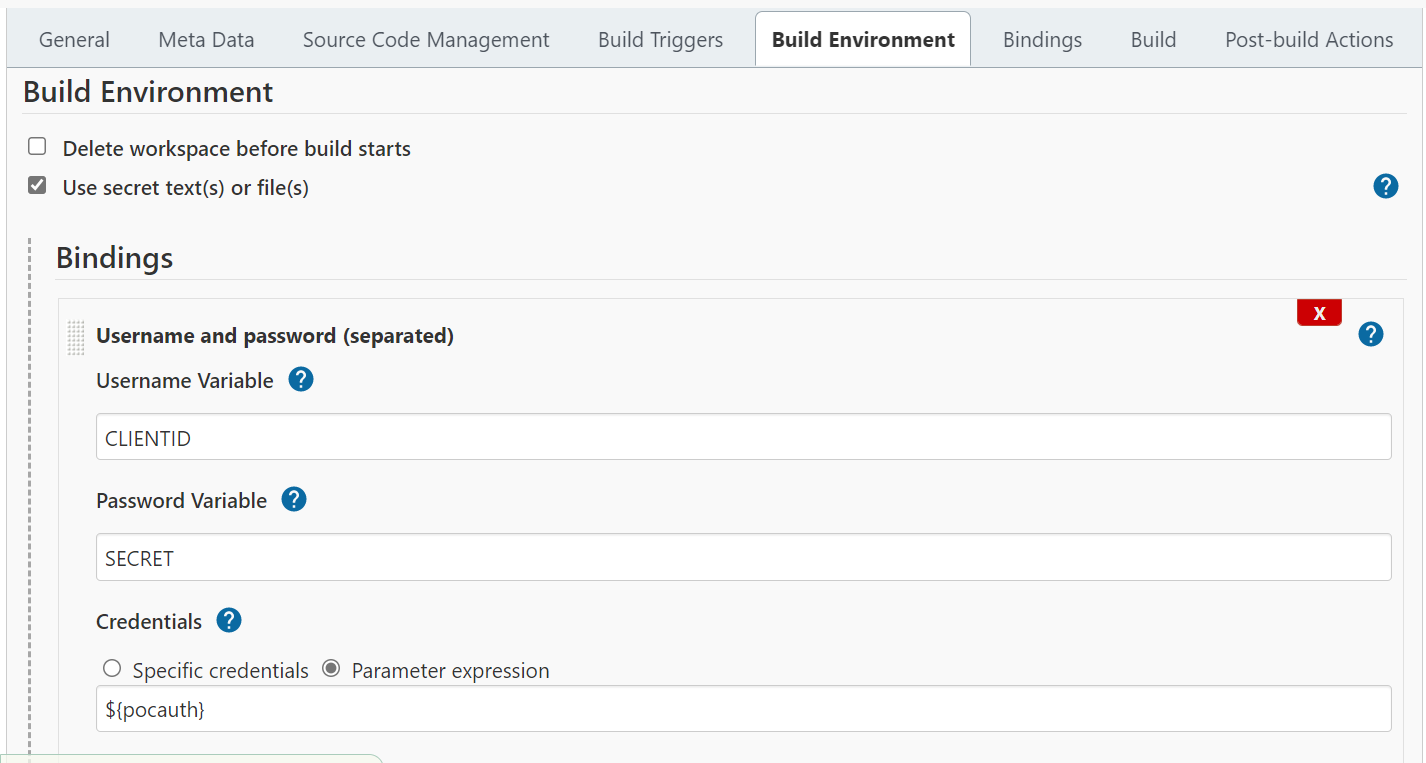Click help icon next to Password Variable

click(x=294, y=500)
